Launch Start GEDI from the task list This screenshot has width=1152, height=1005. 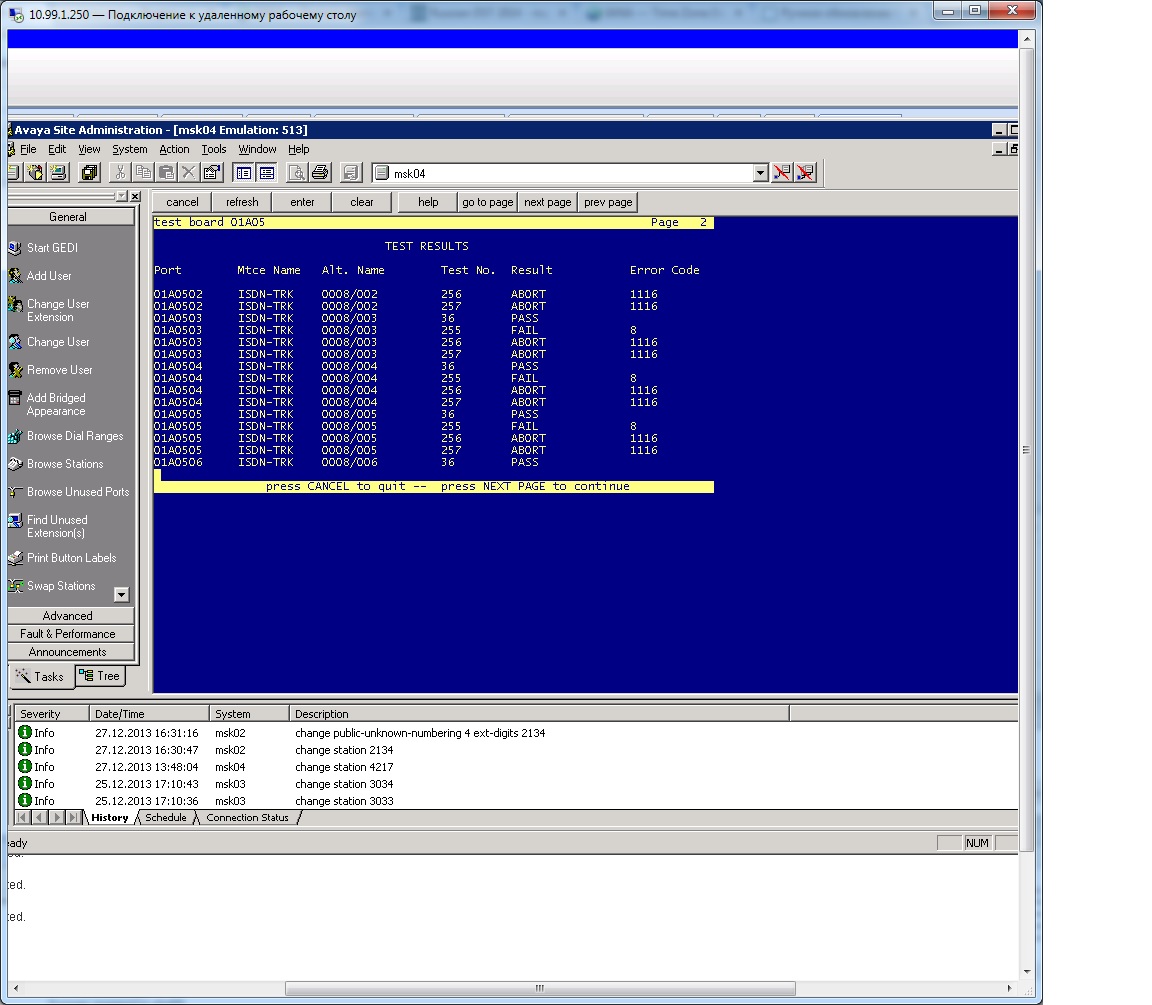[x=52, y=248]
